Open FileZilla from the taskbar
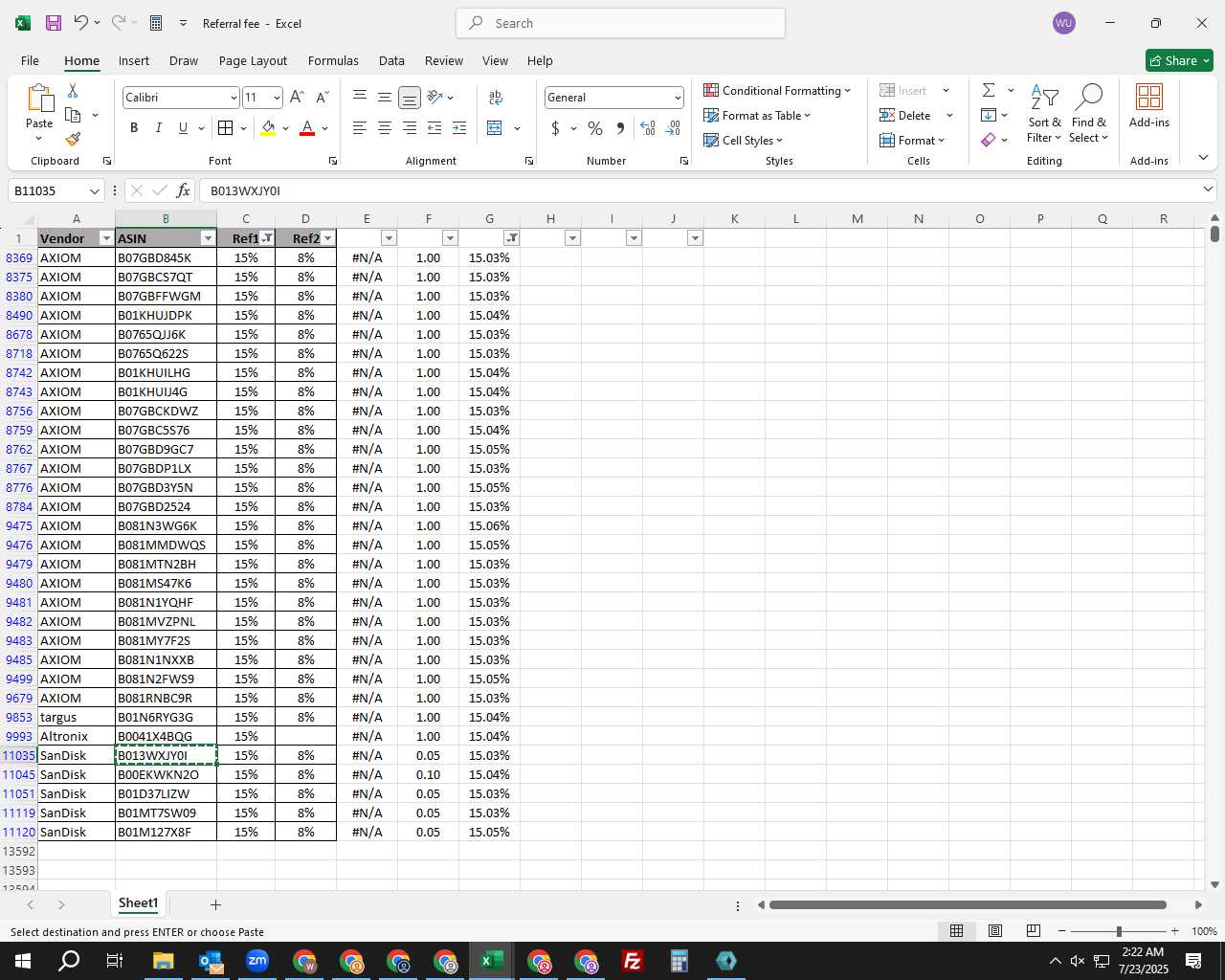 [x=632, y=961]
